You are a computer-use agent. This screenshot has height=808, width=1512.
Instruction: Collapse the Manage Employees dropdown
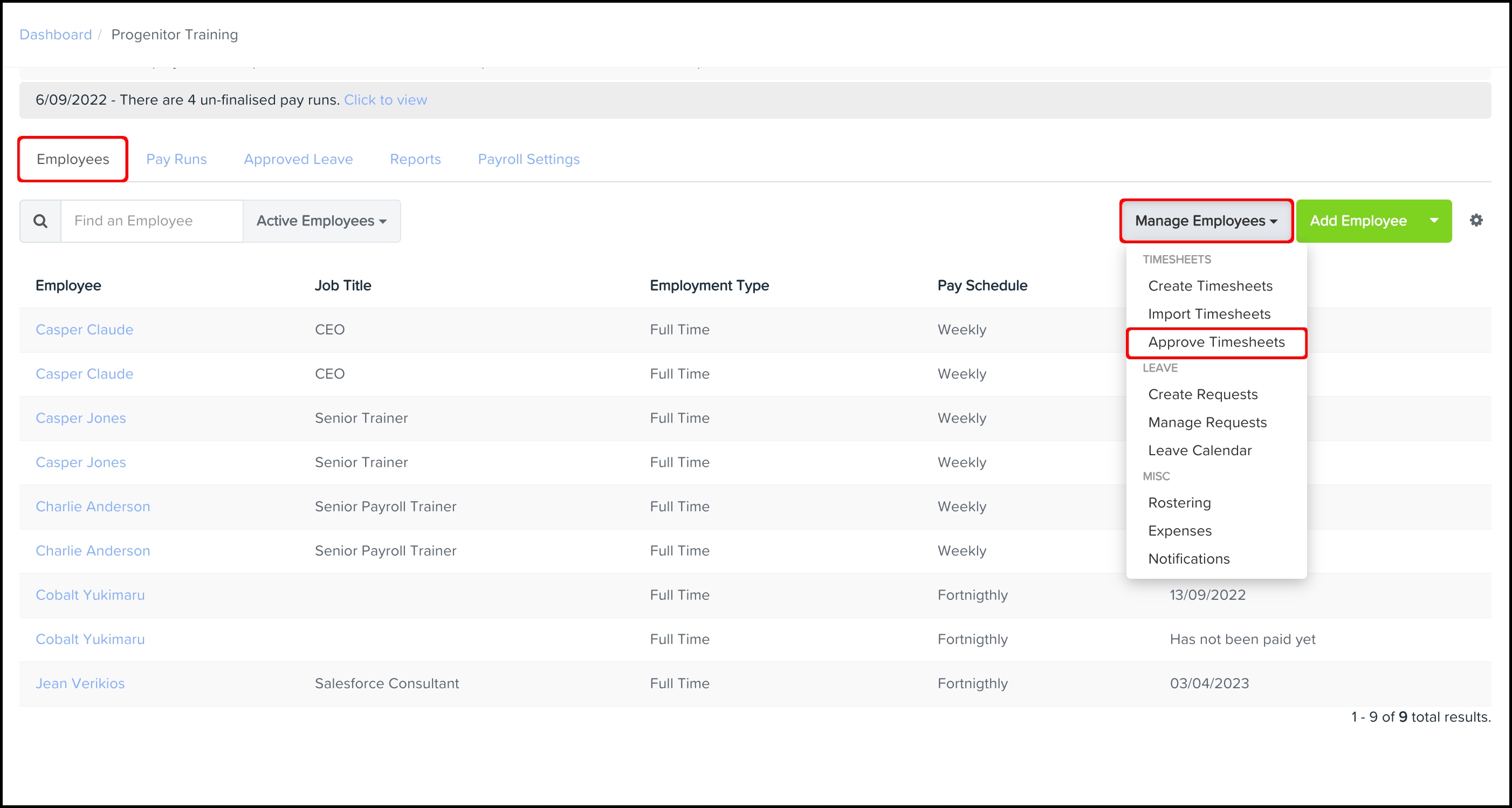pyautogui.click(x=1206, y=221)
